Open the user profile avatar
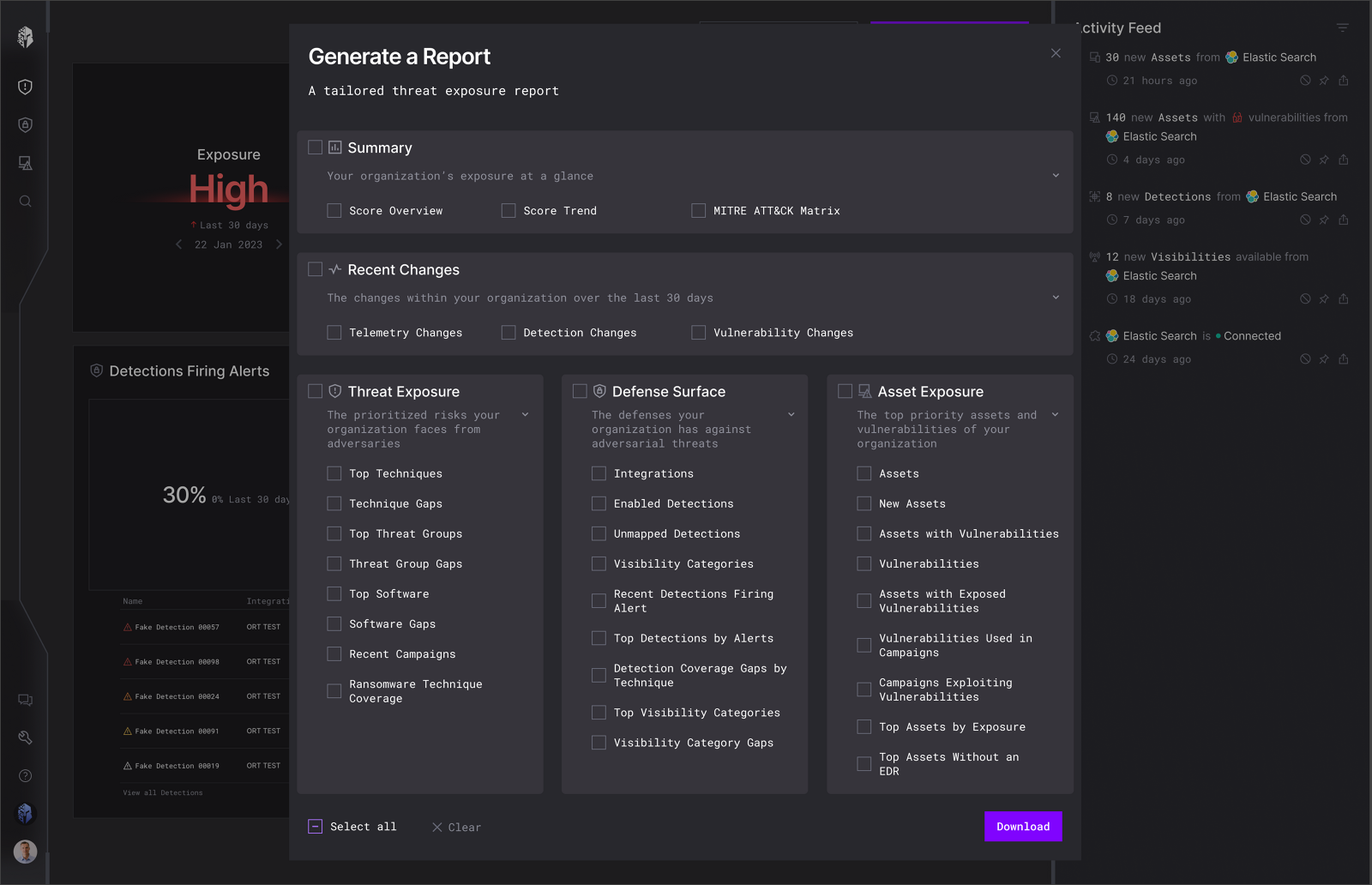The height and width of the screenshot is (885, 1372). (25, 852)
